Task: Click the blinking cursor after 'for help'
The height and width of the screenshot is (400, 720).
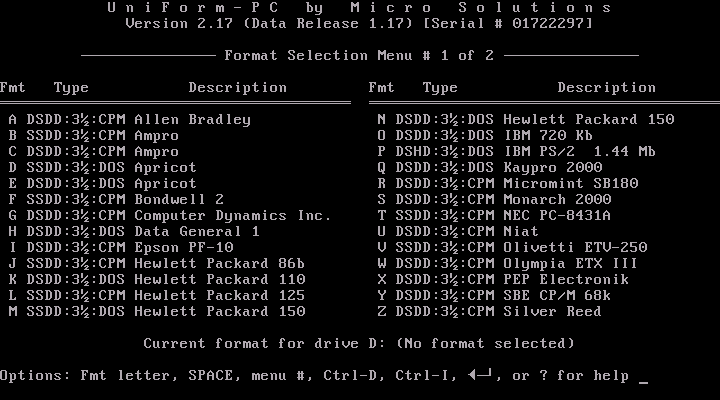Action: pyautogui.click(x=643, y=382)
